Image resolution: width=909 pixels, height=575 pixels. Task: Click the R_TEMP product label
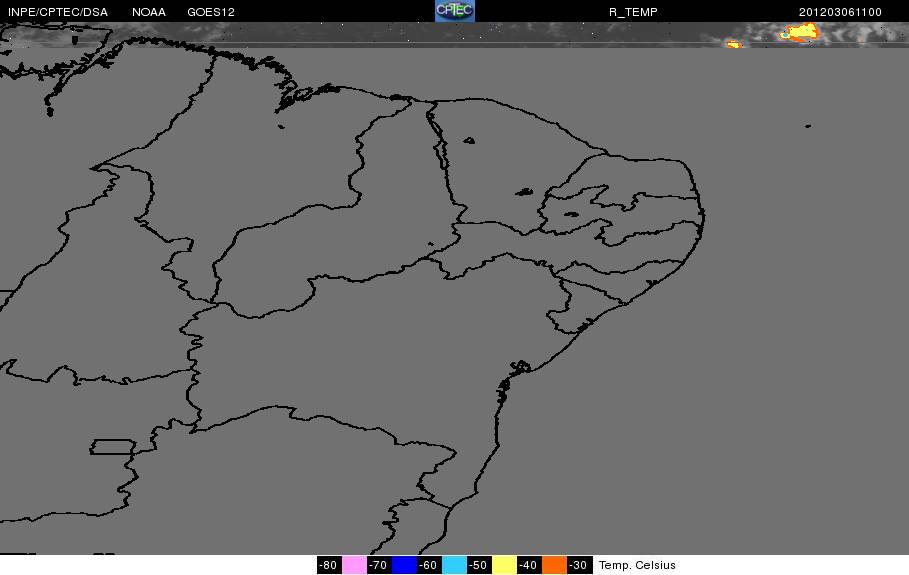coord(633,12)
